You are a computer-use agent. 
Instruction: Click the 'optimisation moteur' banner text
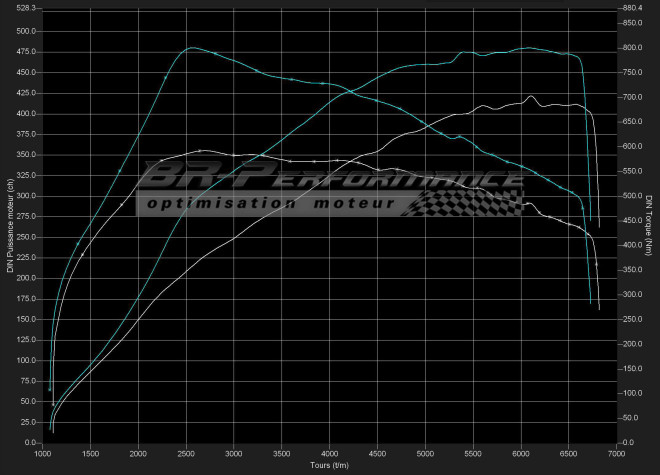tap(268, 204)
